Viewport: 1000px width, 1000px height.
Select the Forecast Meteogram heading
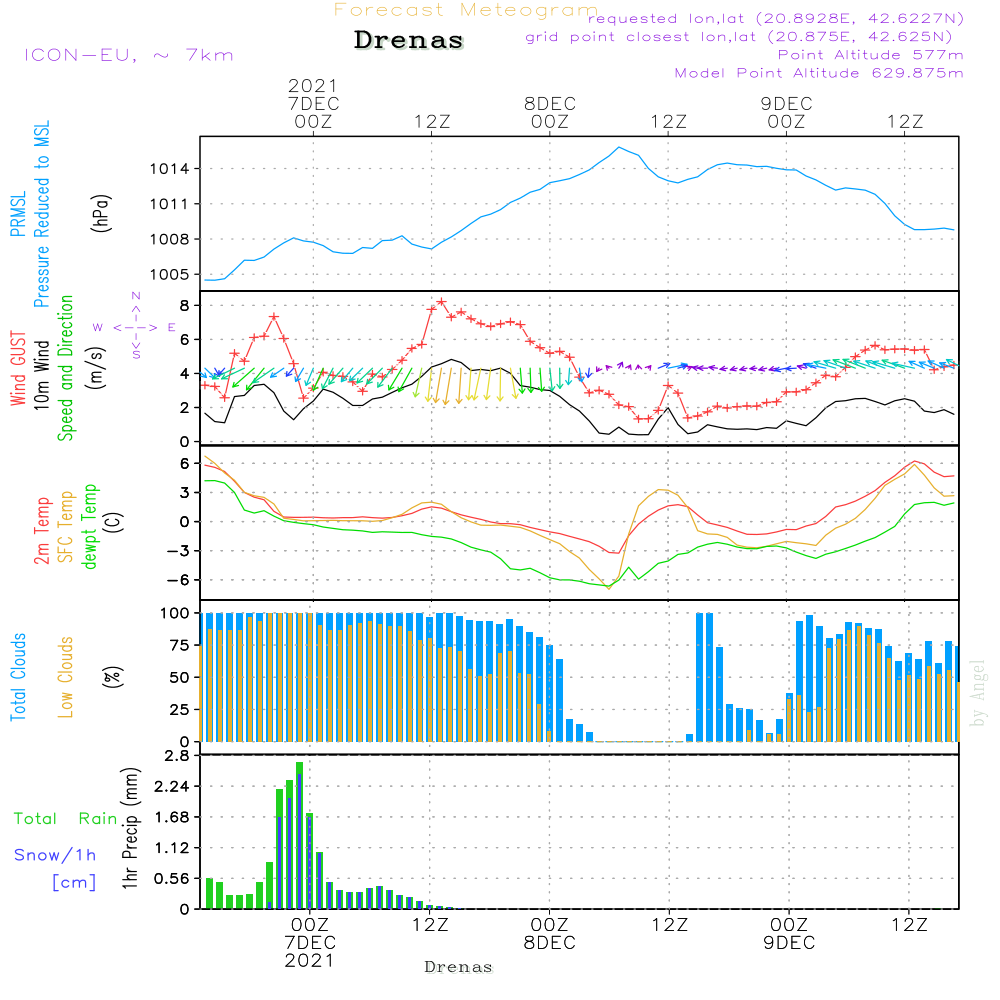coord(466,11)
